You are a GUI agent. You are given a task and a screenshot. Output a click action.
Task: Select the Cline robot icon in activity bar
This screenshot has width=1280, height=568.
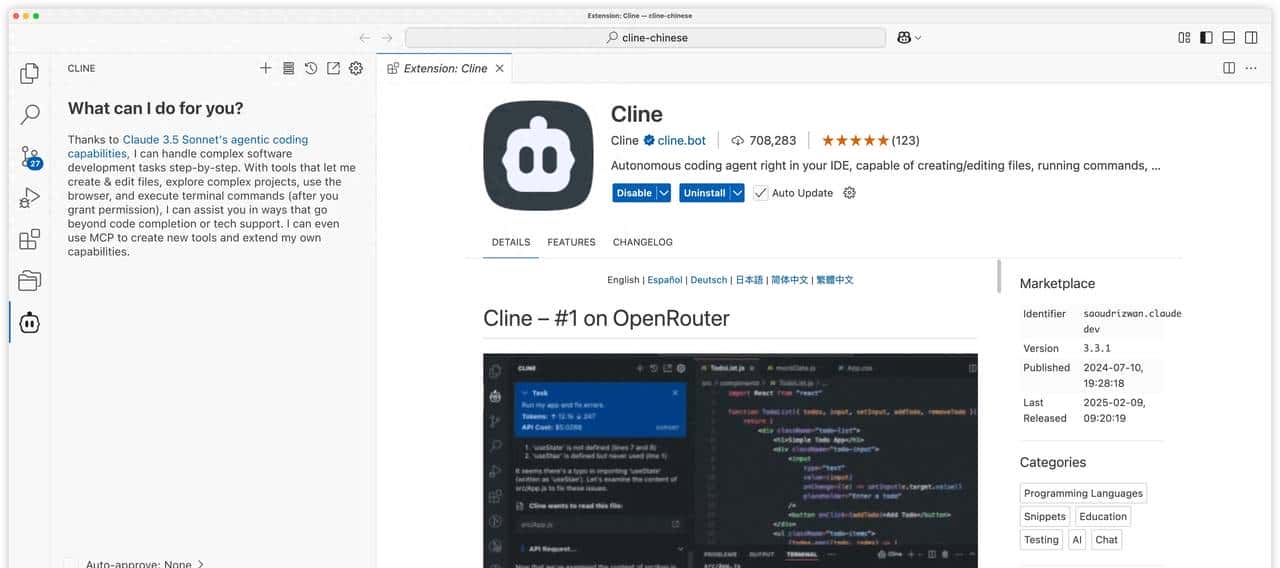30,322
